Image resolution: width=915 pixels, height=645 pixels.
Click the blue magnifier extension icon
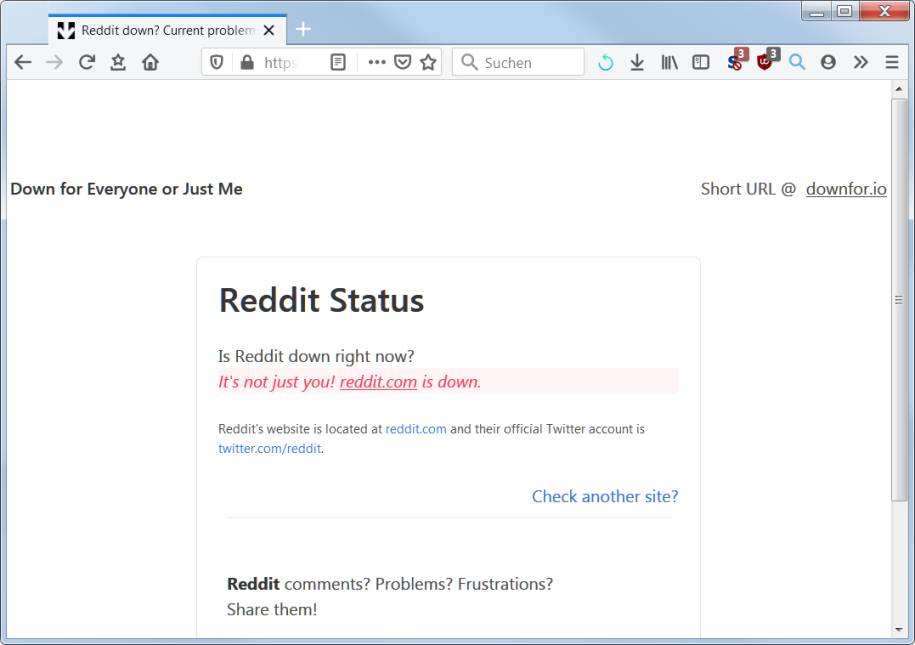797,62
